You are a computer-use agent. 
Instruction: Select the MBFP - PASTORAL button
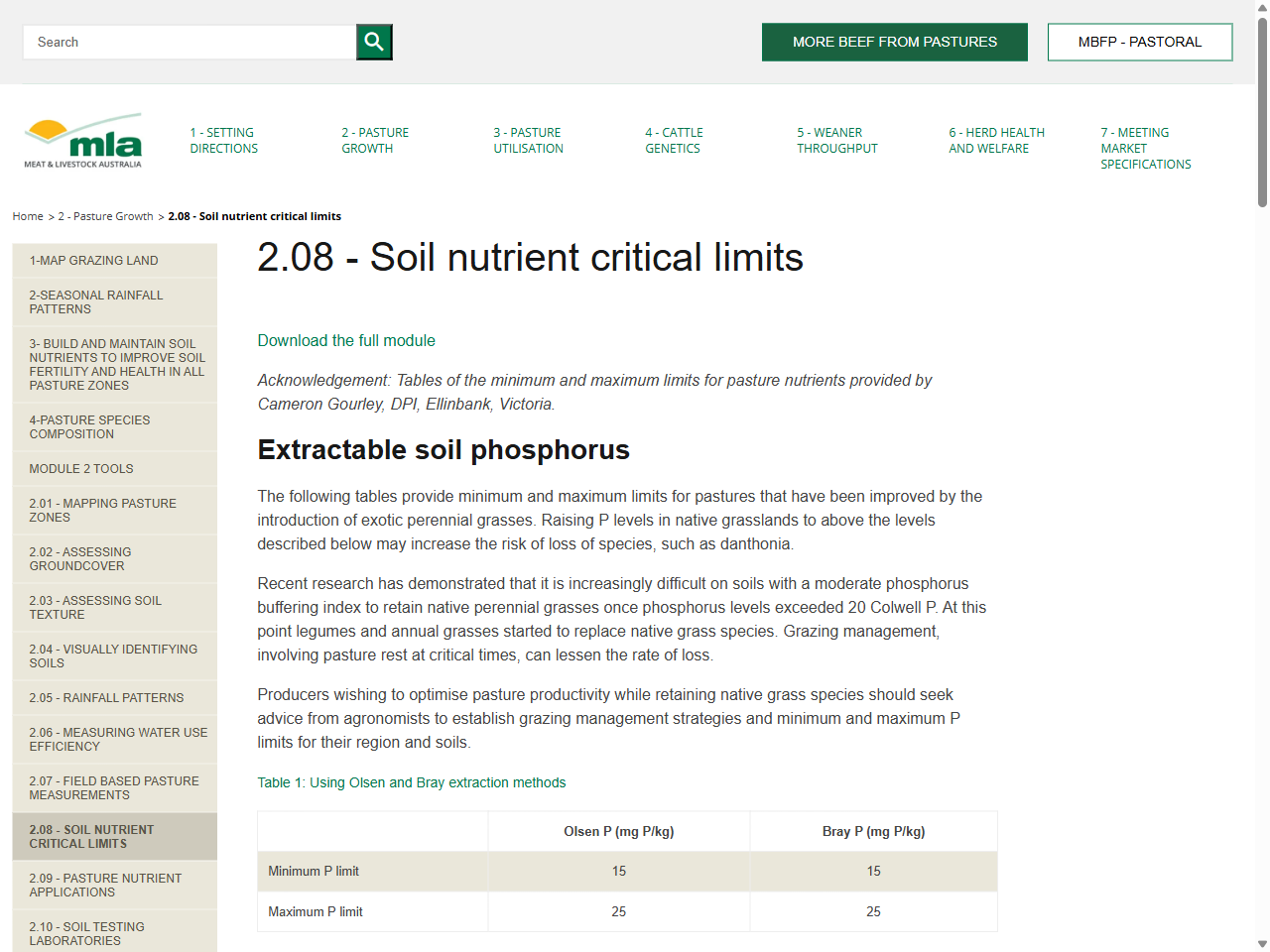(1139, 42)
